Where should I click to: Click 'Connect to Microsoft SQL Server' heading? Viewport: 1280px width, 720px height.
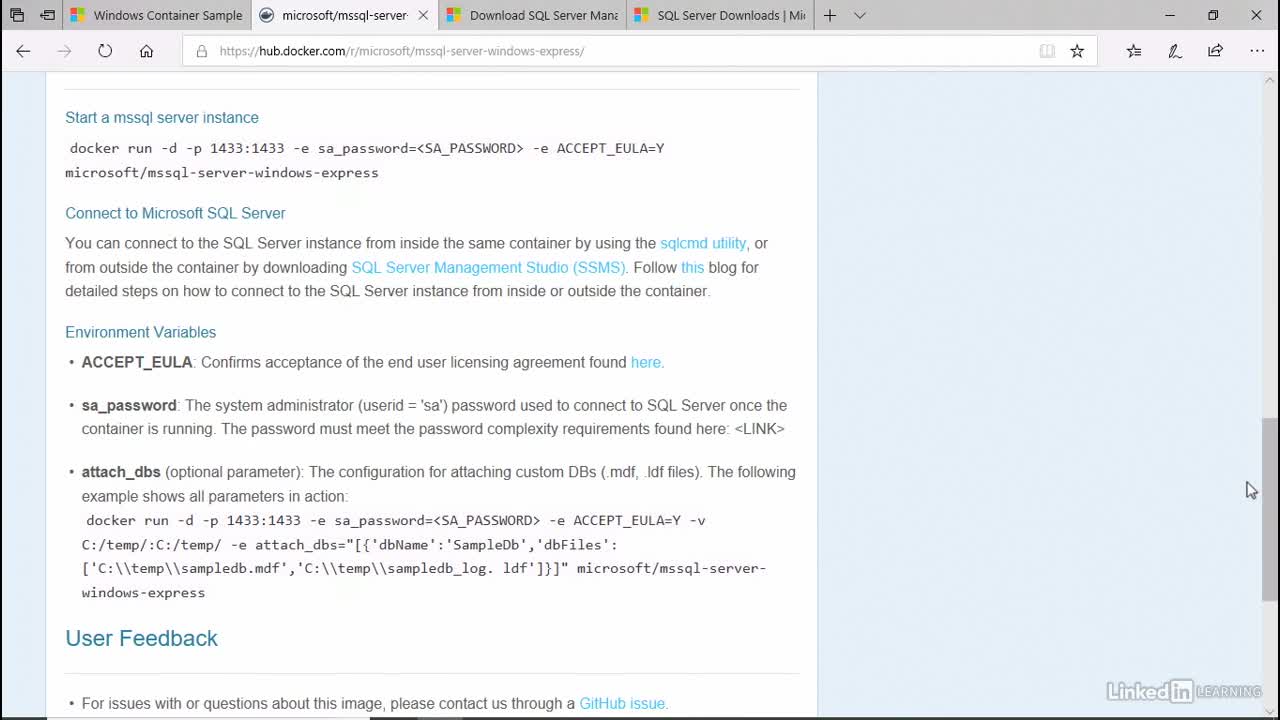(x=175, y=213)
